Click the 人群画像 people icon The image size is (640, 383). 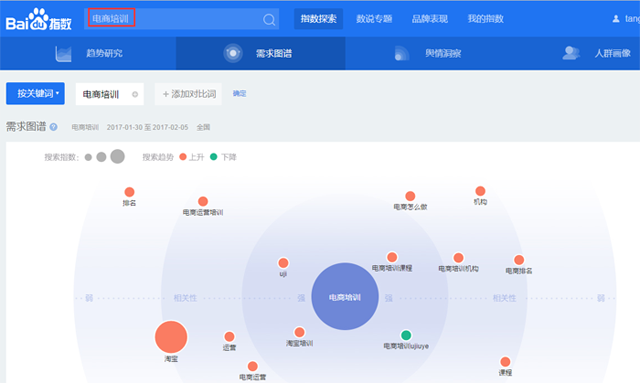click(571, 53)
